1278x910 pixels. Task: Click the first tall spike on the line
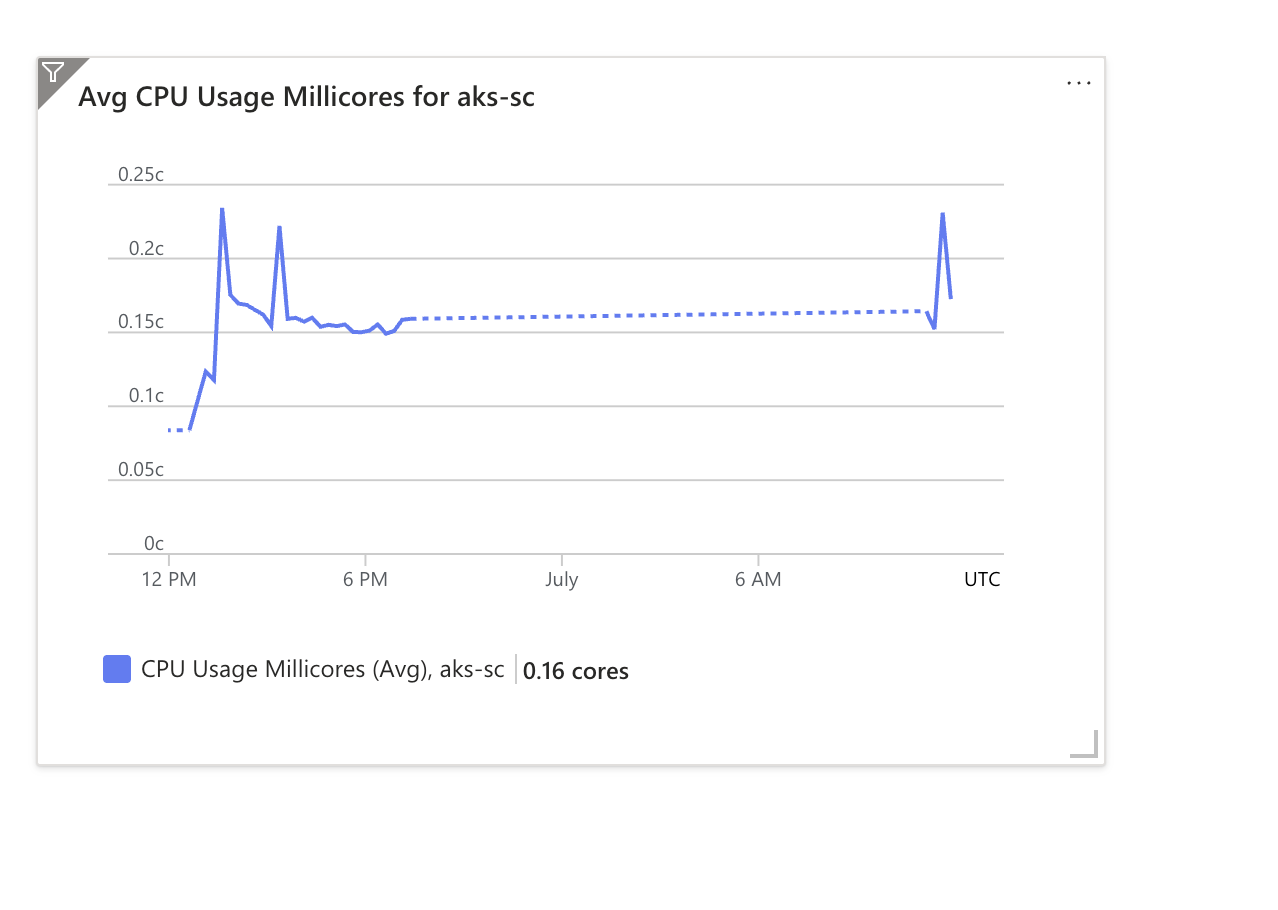point(222,210)
